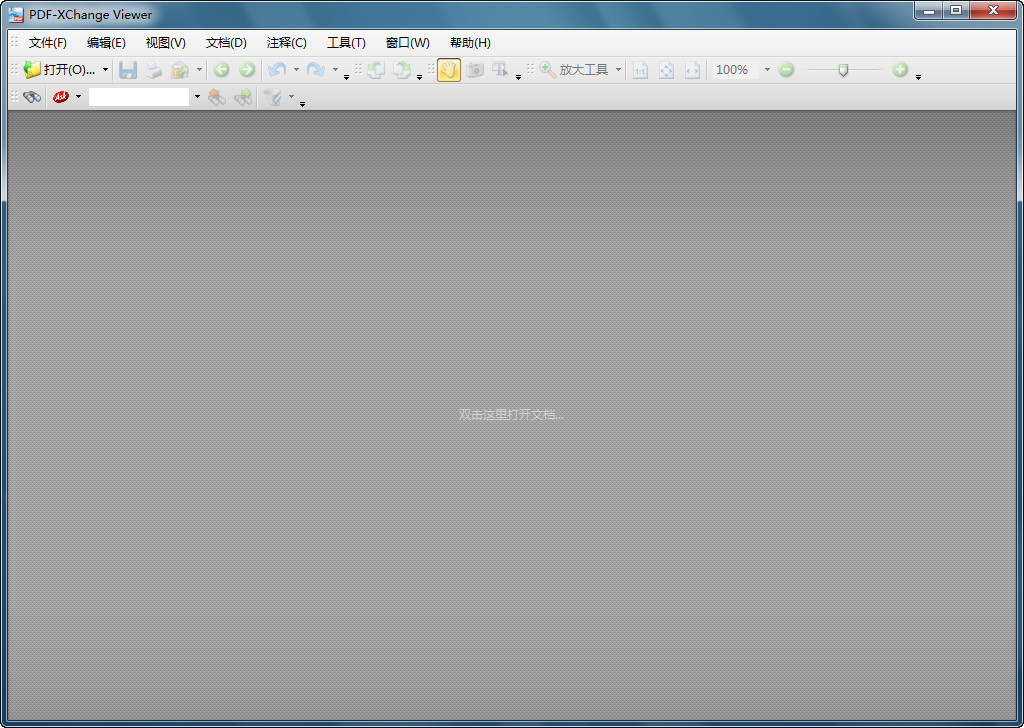1024x728 pixels.
Task: Expand the redo history dropdown arrow
Action: click(x=335, y=69)
